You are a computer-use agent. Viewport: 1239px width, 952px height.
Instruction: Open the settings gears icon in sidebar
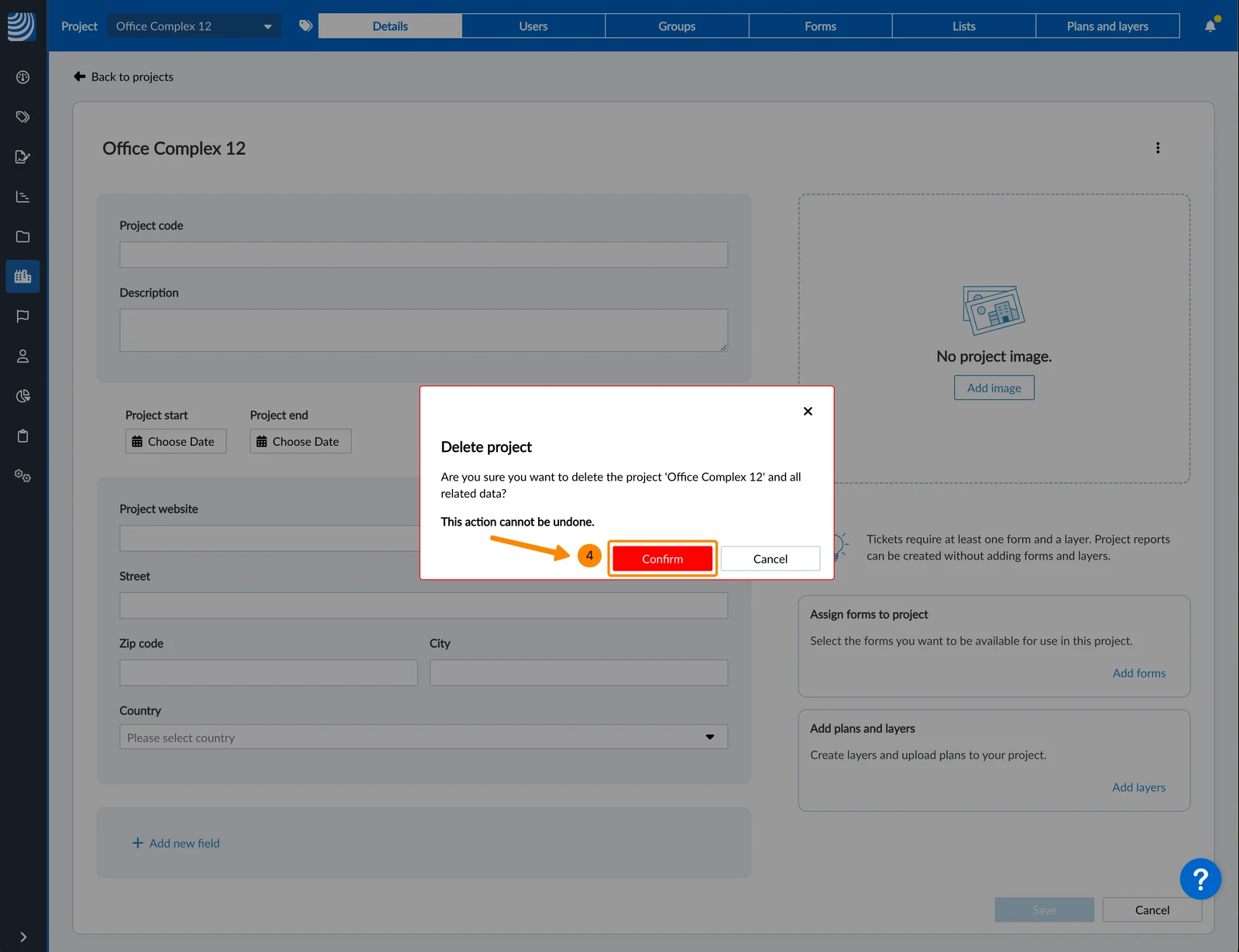point(22,476)
